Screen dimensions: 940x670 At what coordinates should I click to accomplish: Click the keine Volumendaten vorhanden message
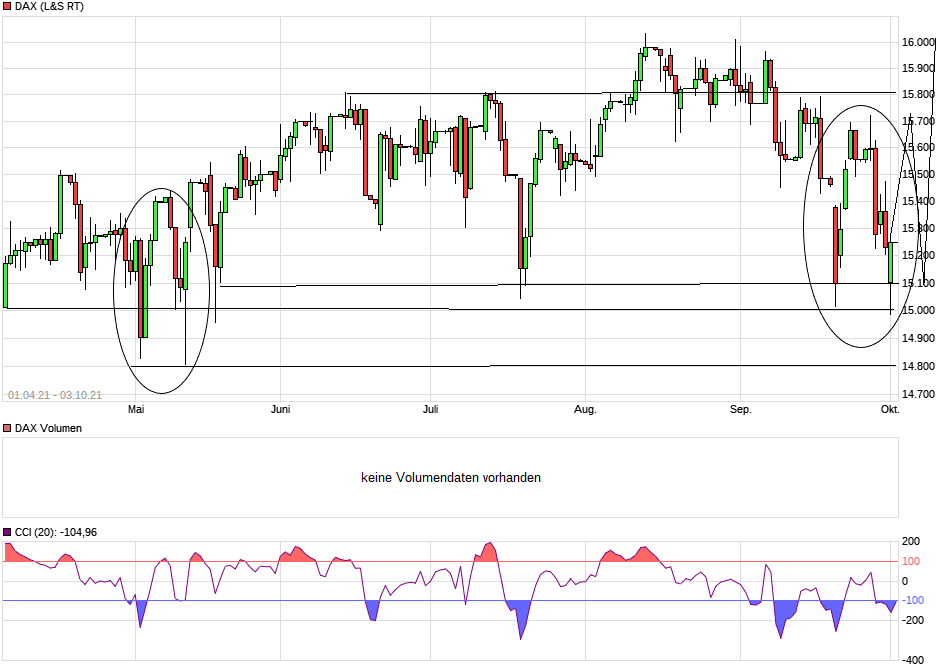coord(450,477)
